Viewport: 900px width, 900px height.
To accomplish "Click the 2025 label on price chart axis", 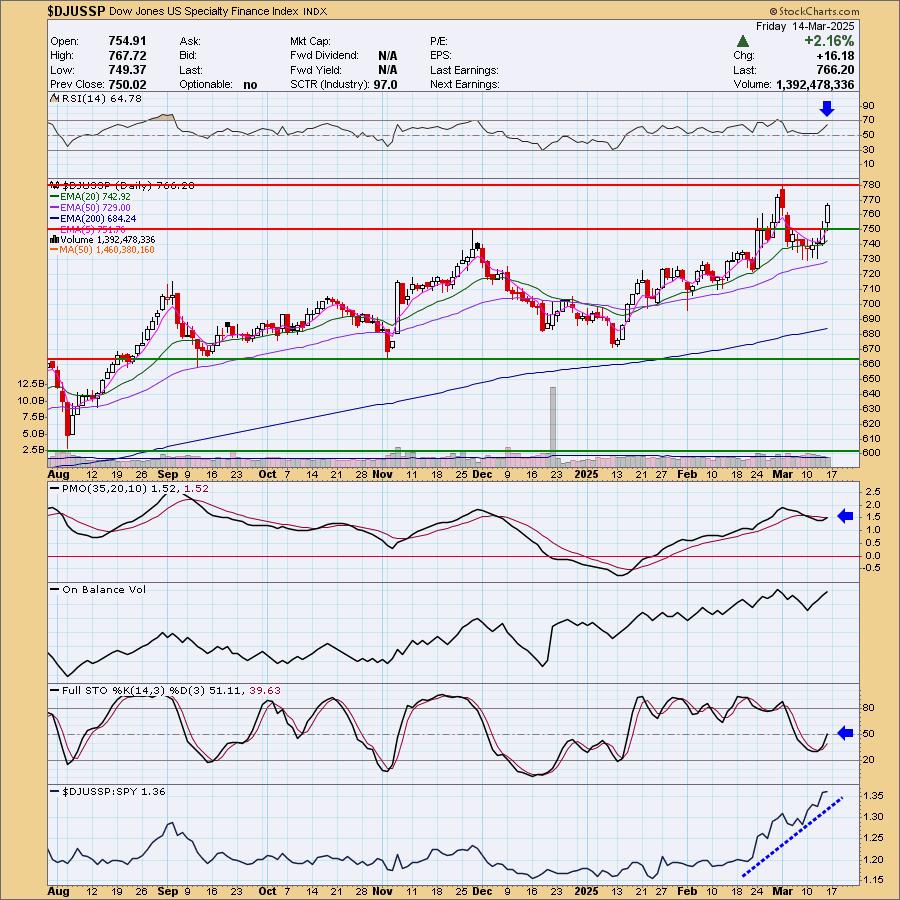I will click(x=587, y=474).
